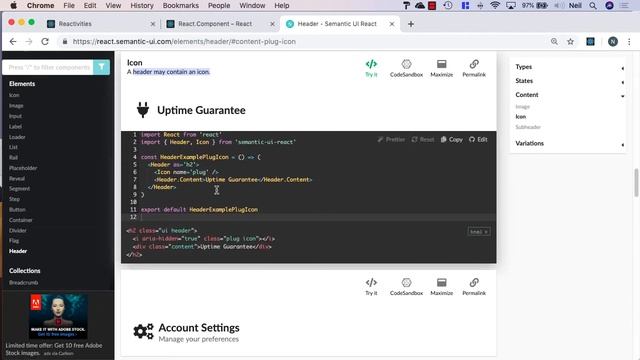
Task: Maximize the Account Settings example
Action: tap(442, 287)
